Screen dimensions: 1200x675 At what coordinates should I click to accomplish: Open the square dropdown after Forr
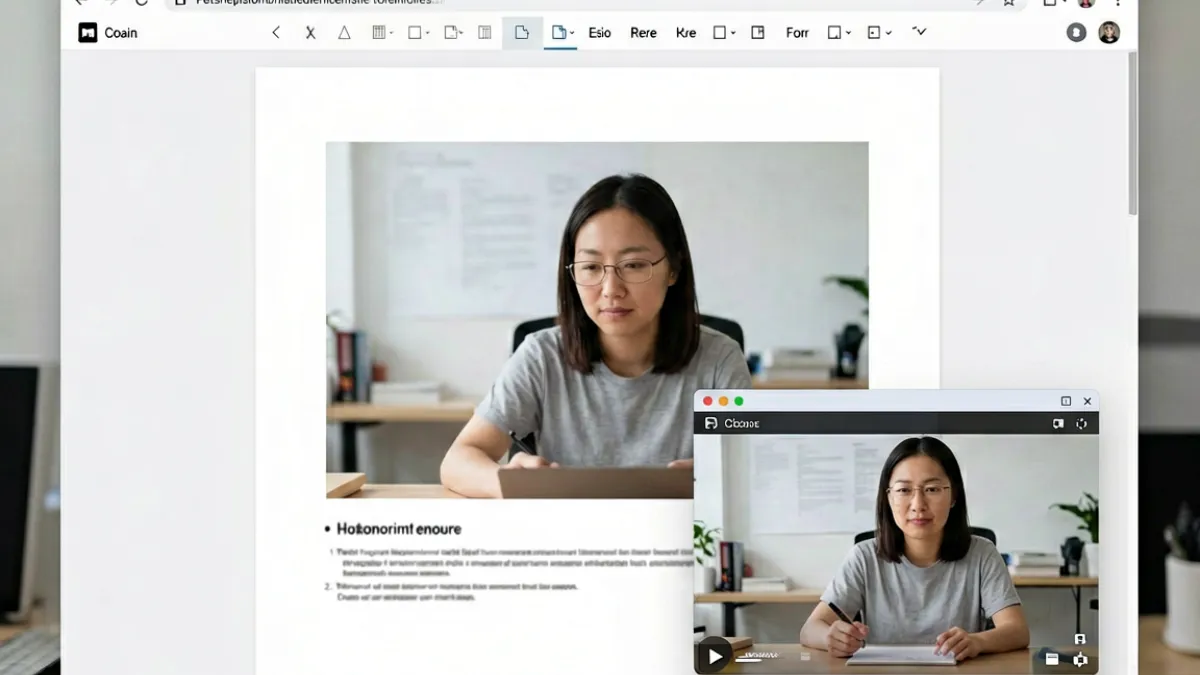tap(839, 33)
